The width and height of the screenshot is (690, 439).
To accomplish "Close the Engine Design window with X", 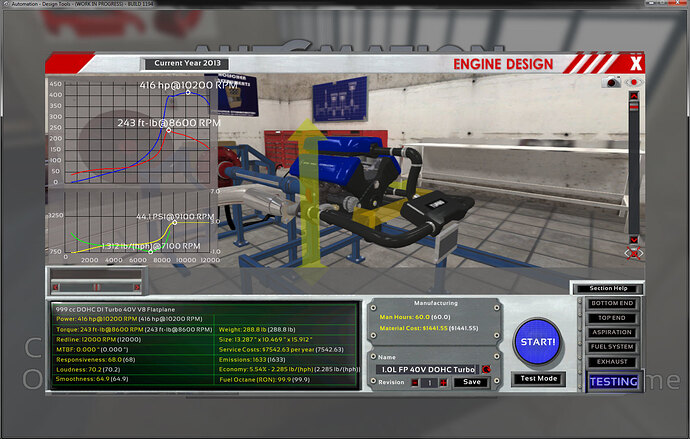I will tap(636, 64).
